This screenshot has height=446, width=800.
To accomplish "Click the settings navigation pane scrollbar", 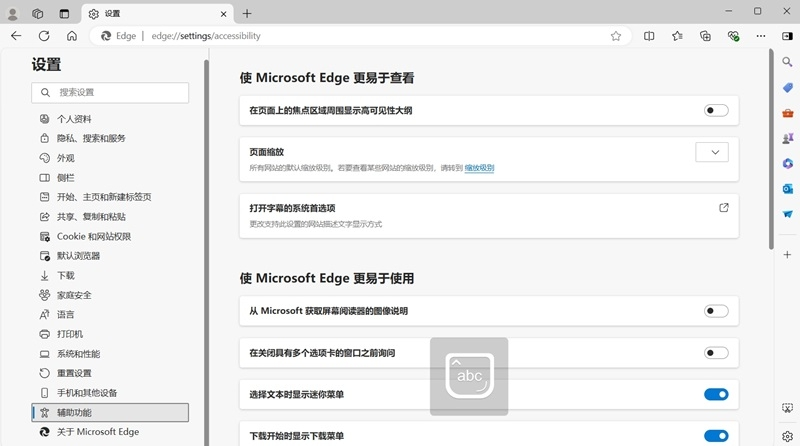I will coord(206,253).
